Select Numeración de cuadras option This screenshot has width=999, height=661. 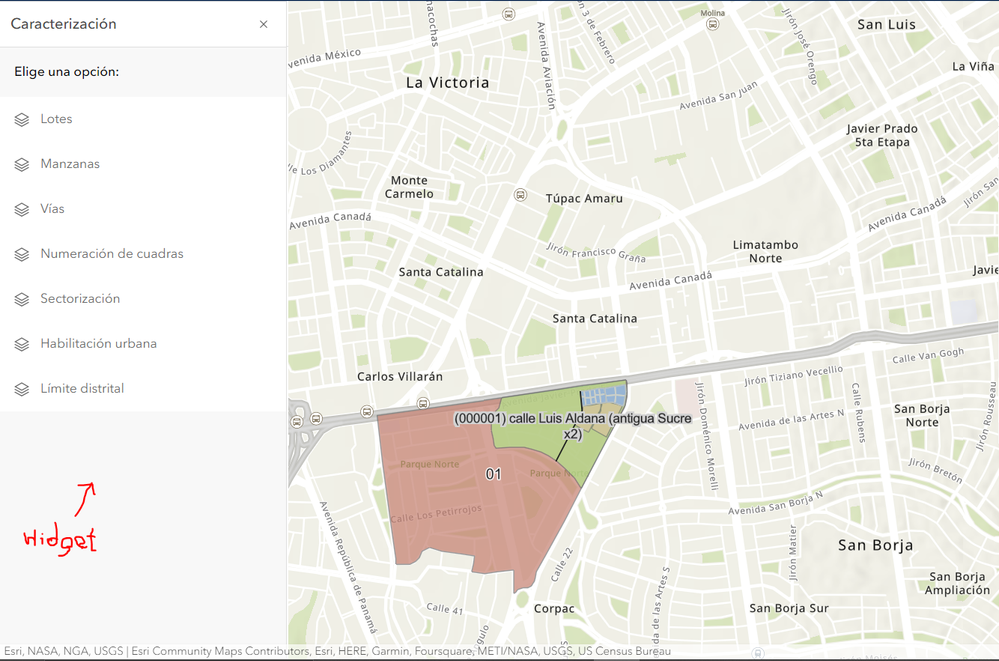[143, 254]
